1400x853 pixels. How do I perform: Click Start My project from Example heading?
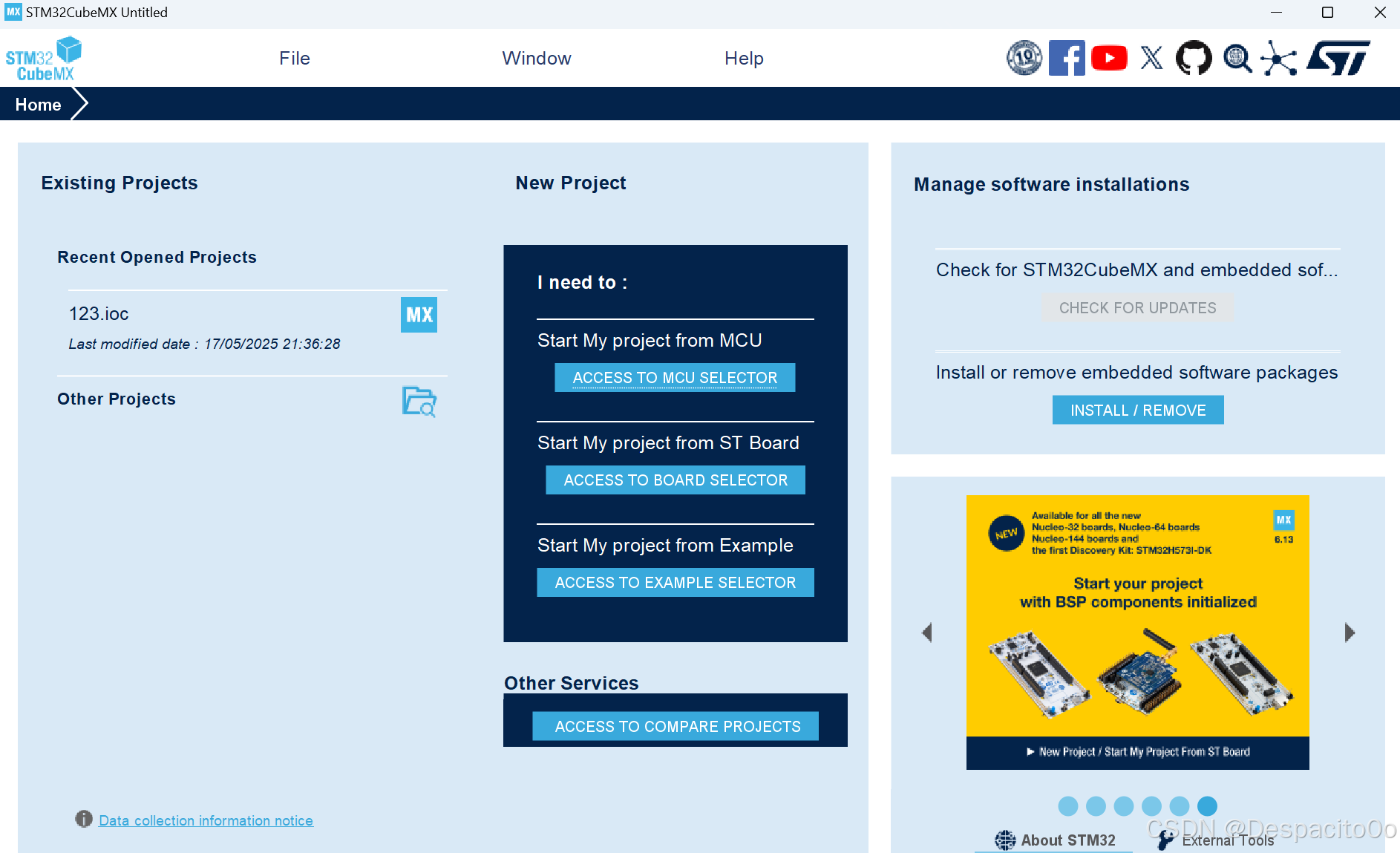pyautogui.click(x=665, y=545)
